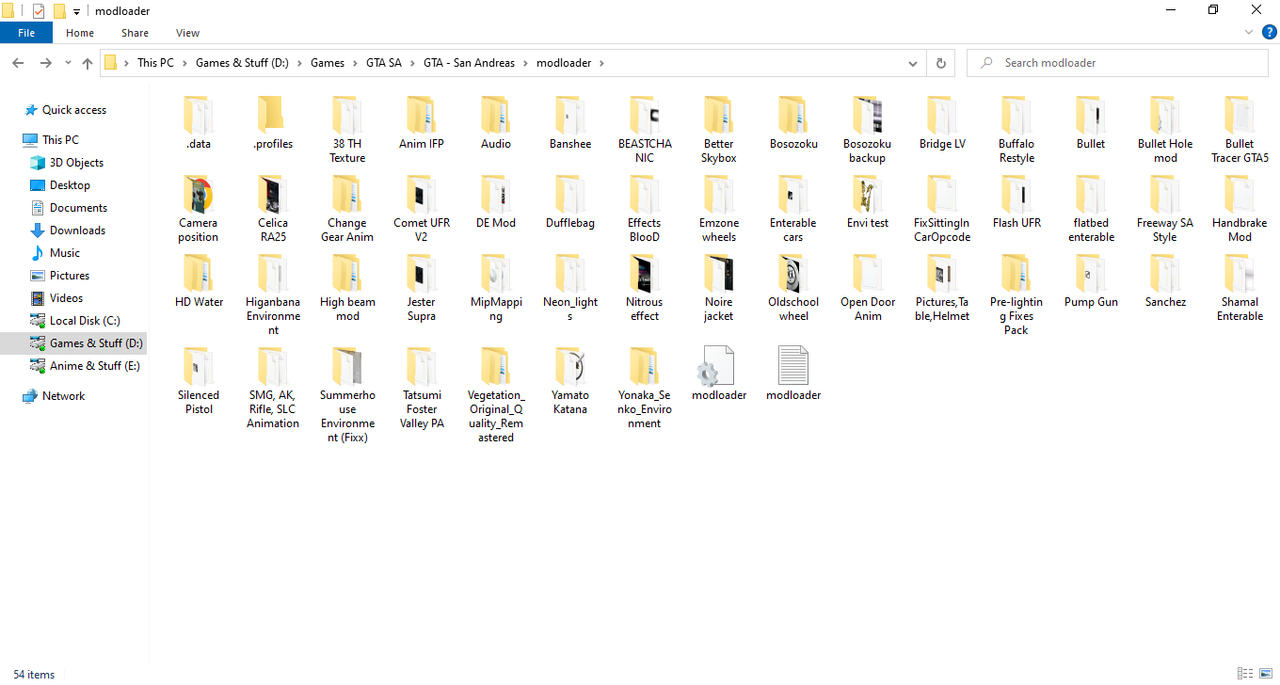Image resolution: width=1280 pixels, height=685 pixels.
Task: Open the address bar history dropdown
Action: point(912,63)
